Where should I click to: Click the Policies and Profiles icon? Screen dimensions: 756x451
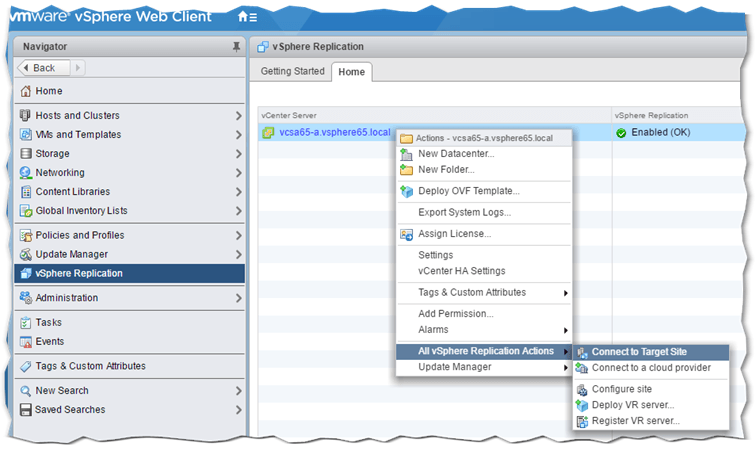click(x=26, y=235)
